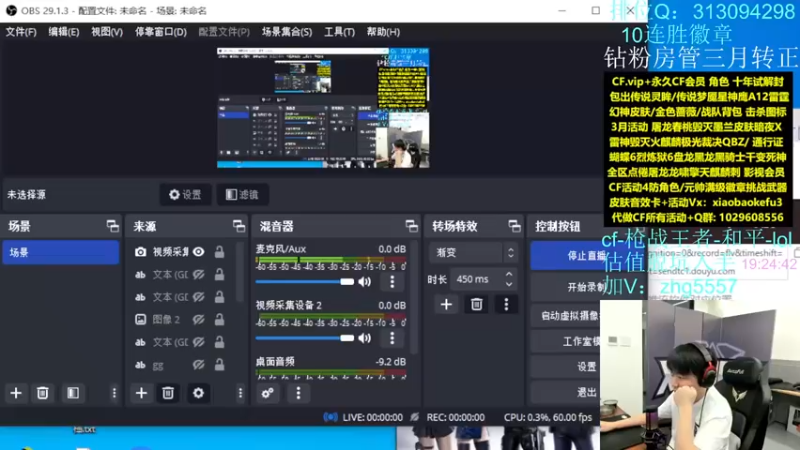Click the live streaming status icon

[x=330, y=417]
